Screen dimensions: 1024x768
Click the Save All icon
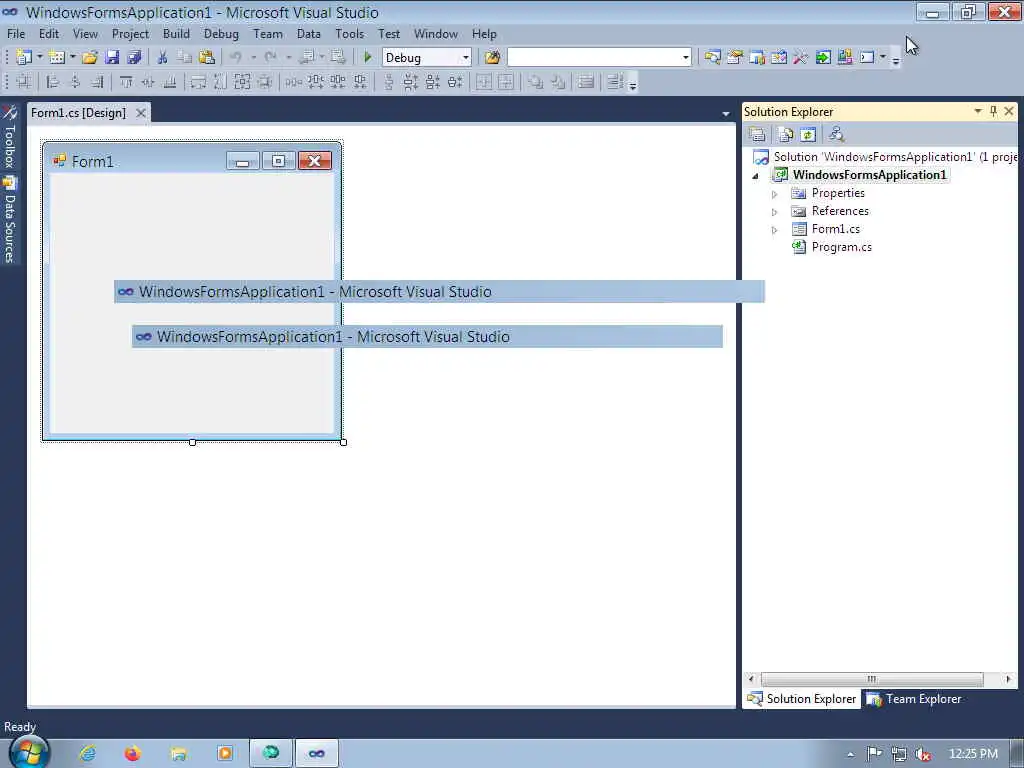135,57
